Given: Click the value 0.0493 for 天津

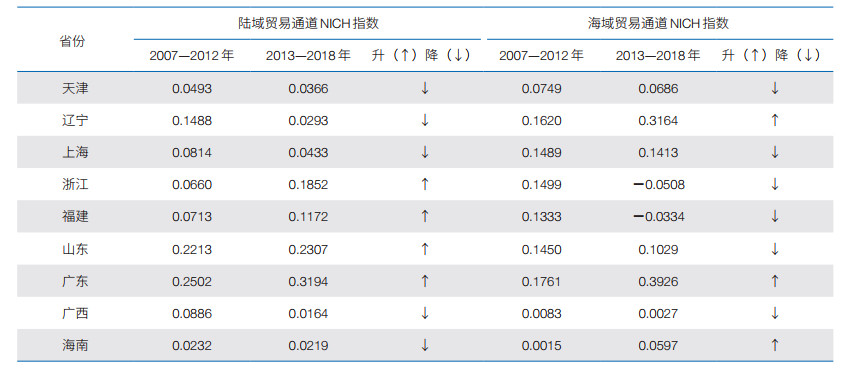Looking at the screenshot, I should pos(192,89).
